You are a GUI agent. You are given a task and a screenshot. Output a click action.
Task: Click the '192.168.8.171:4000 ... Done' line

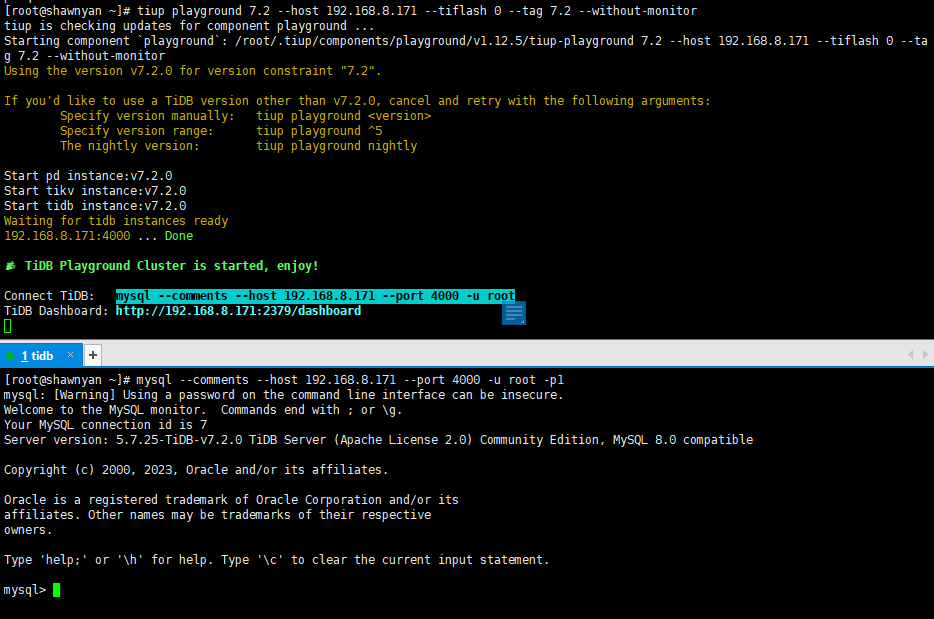pyautogui.click(x=98, y=236)
